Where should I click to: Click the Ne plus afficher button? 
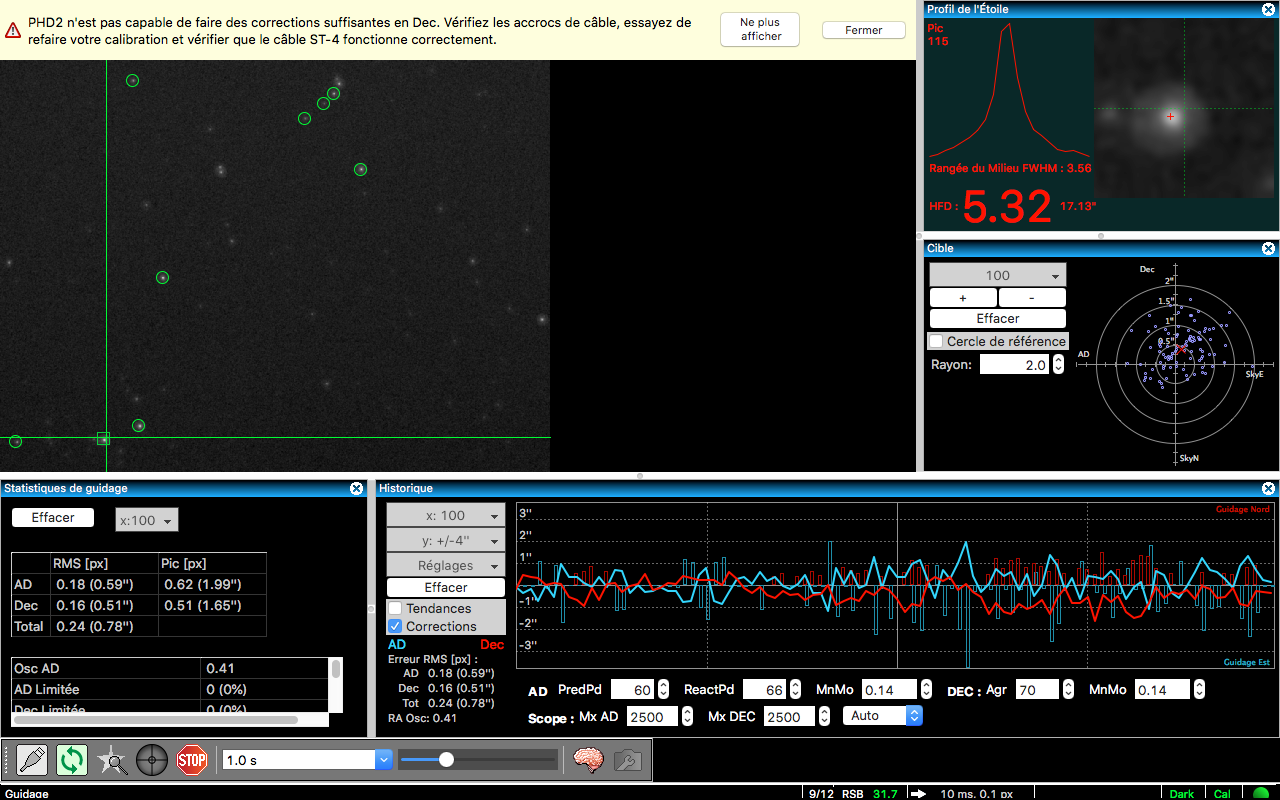[x=760, y=30]
